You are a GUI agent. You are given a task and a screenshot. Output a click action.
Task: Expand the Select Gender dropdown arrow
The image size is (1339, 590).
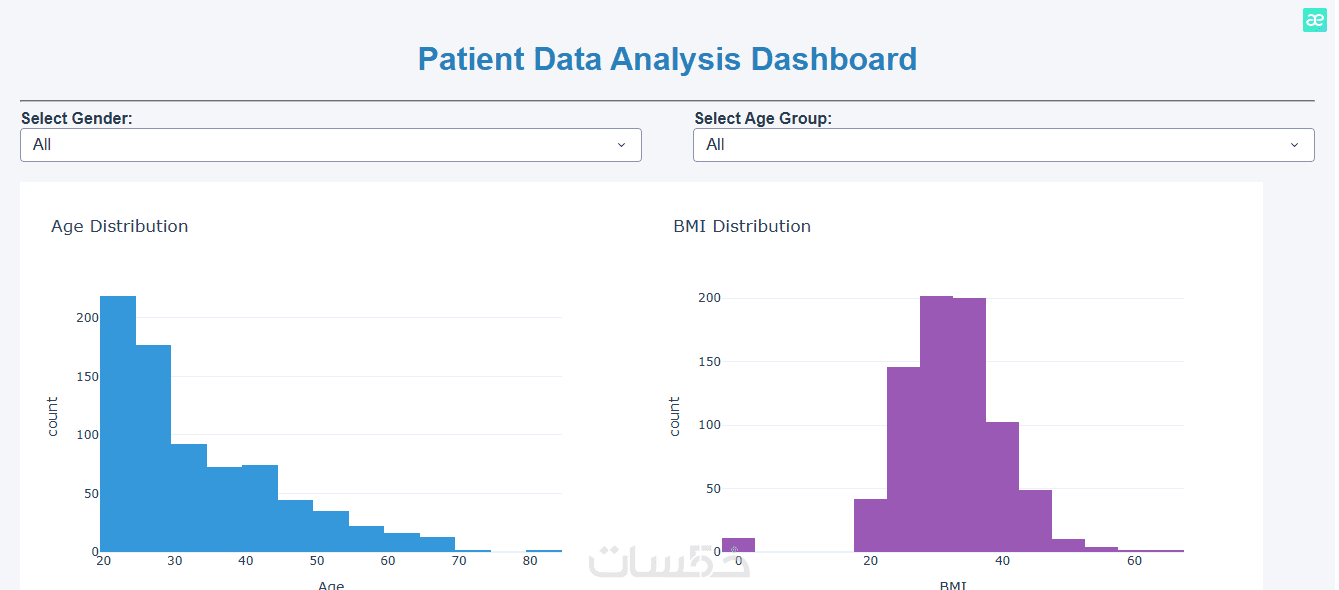point(621,145)
